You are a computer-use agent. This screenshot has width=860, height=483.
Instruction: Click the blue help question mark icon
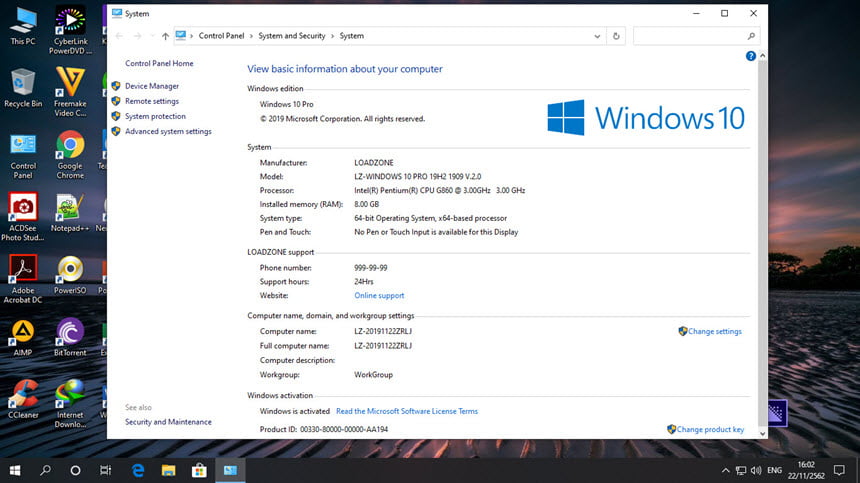coord(751,56)
